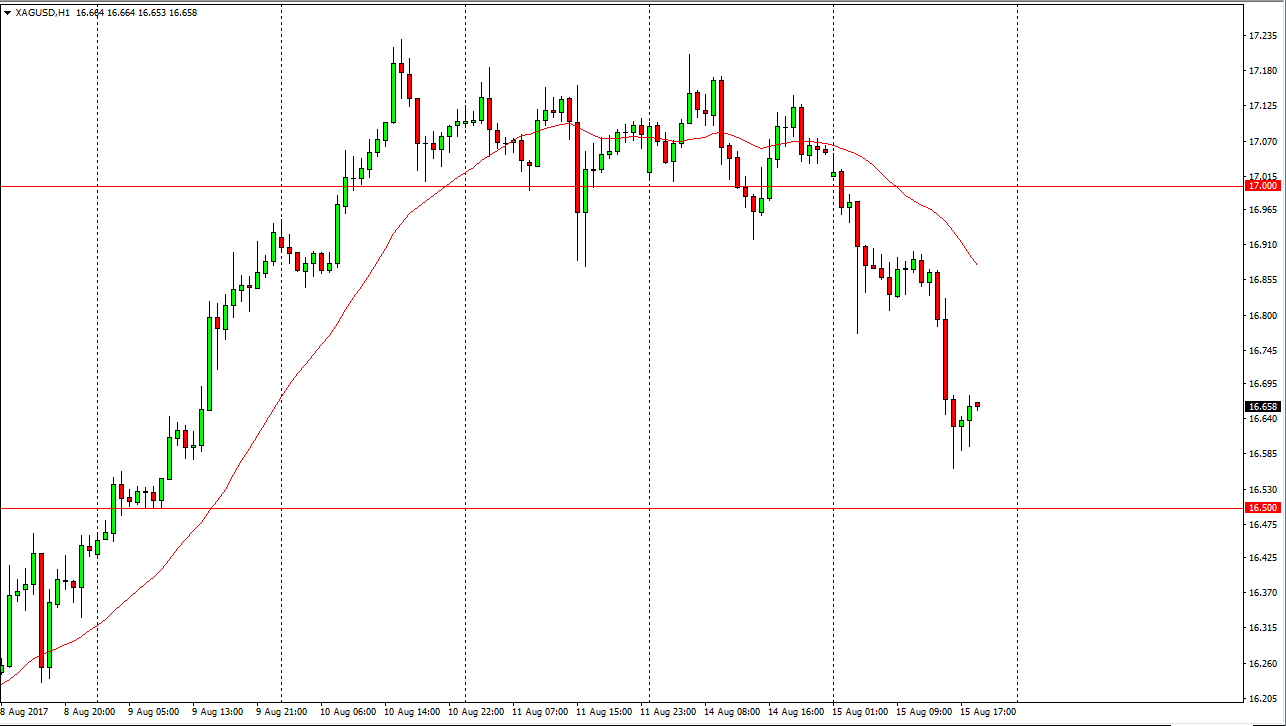Click the black 16.658 current price tag

(1262, 407)
